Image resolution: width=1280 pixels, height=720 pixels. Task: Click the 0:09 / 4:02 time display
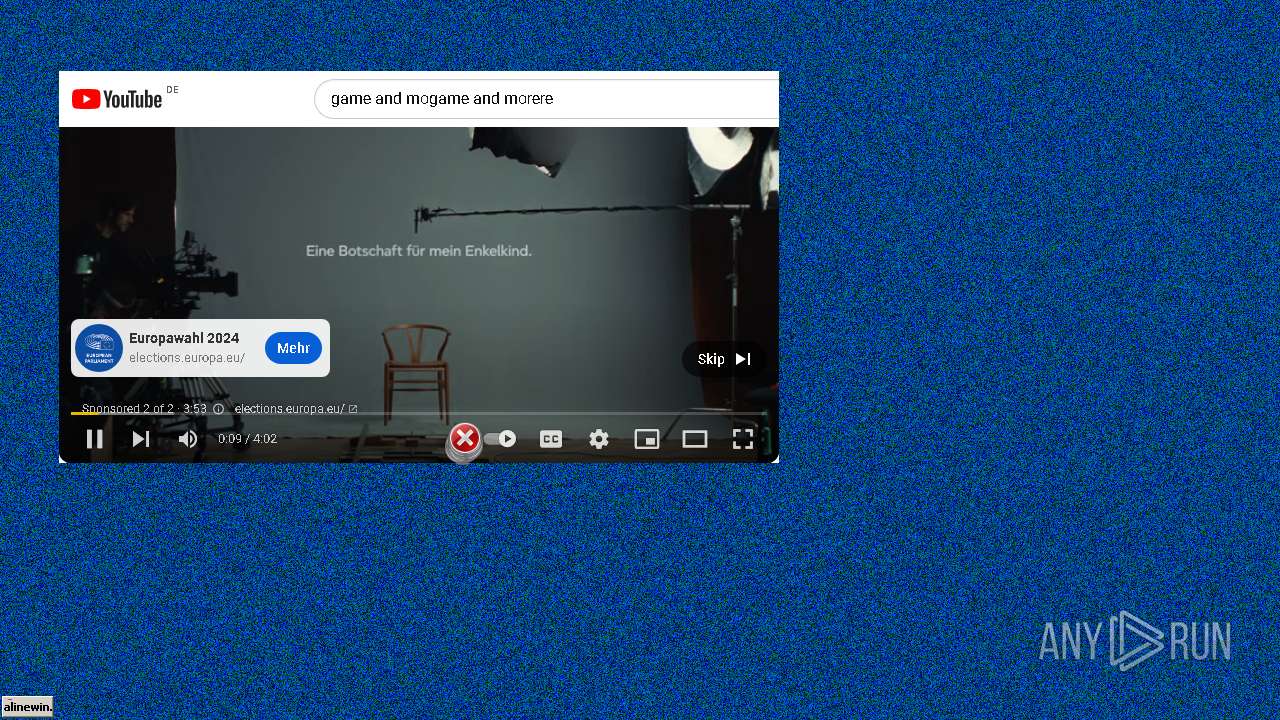coord(247,439)
